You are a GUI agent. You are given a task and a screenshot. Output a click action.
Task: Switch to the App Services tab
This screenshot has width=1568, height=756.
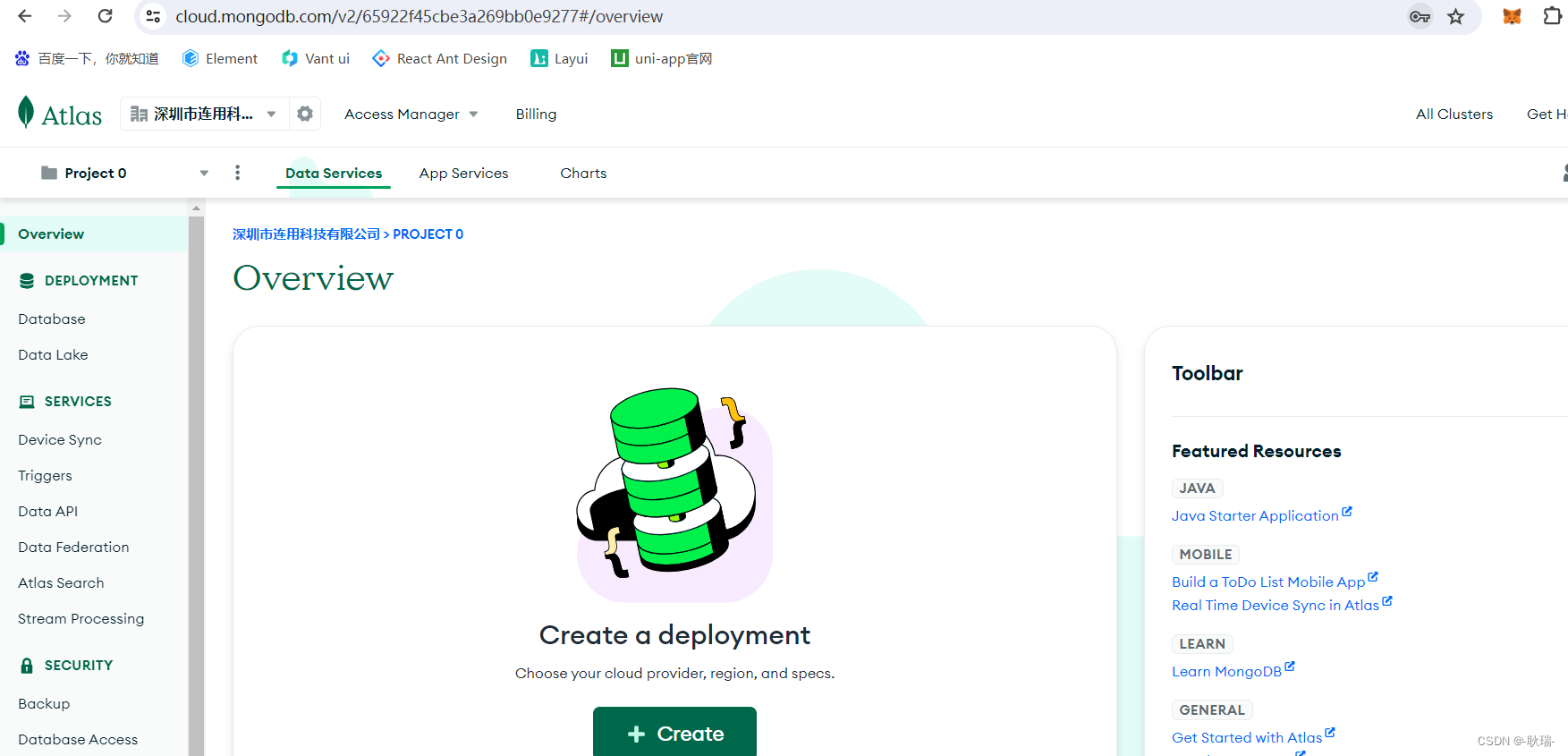click(x=463, y=173)
